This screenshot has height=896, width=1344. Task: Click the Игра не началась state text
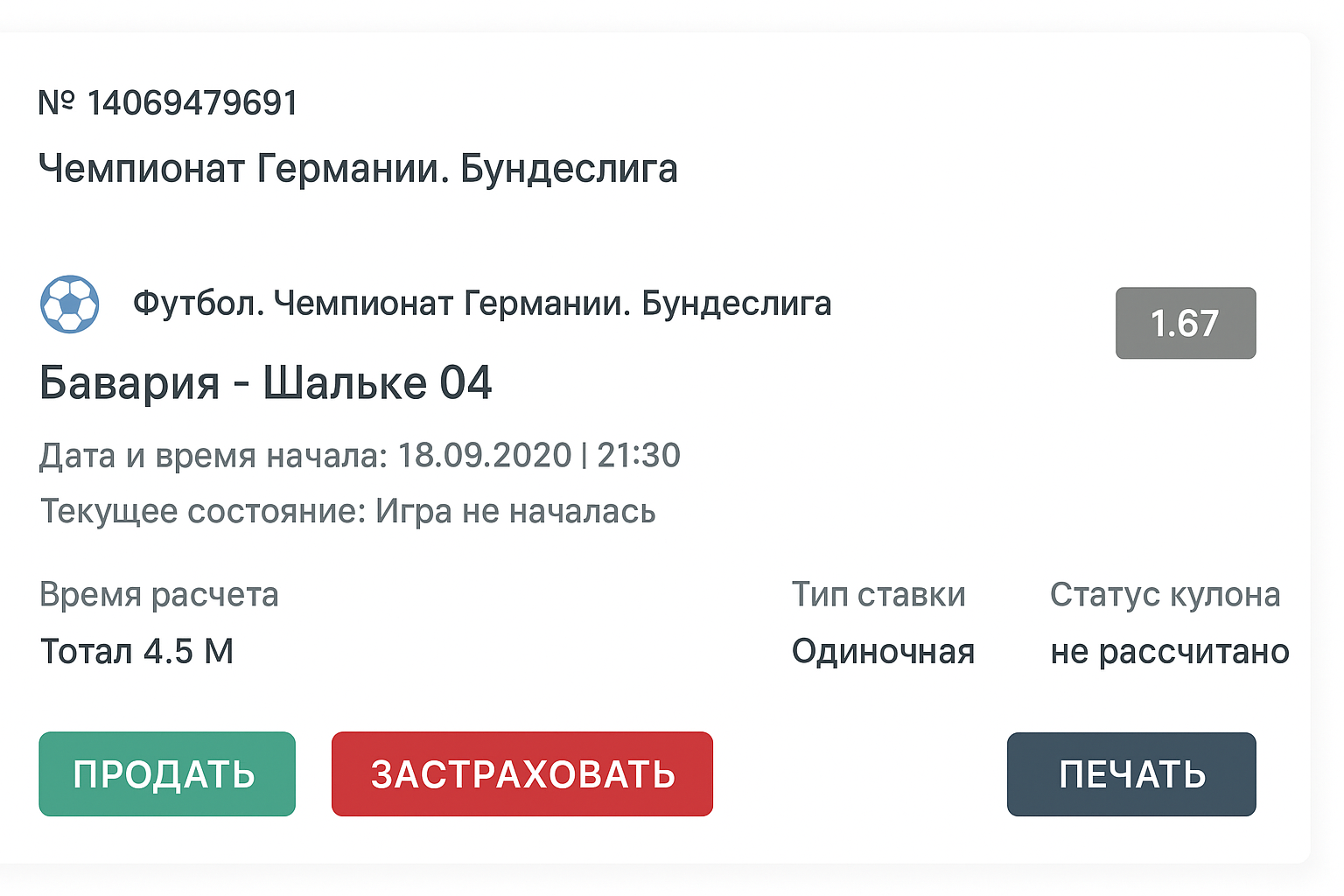coord(515,511)
